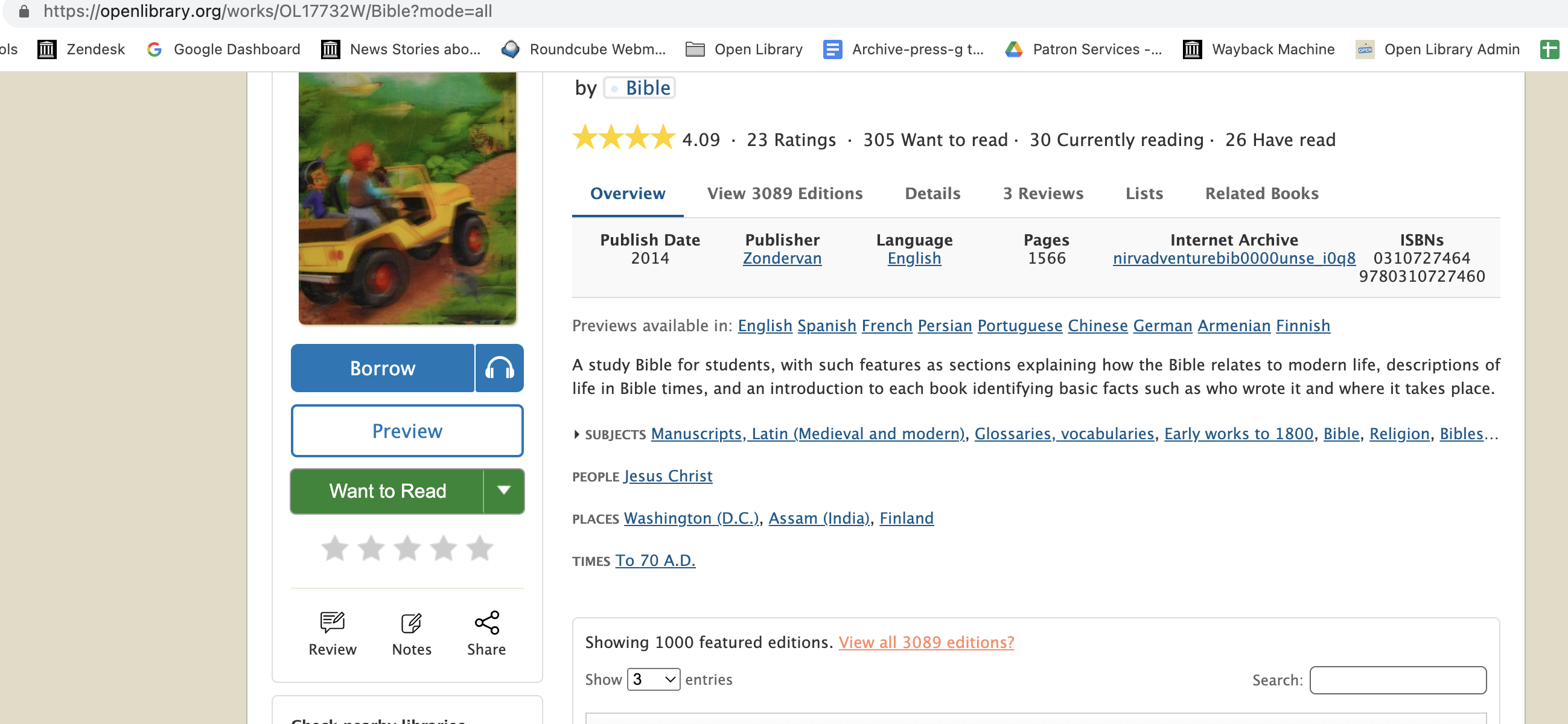Click the Religion subject link

tap(1400, 434)
